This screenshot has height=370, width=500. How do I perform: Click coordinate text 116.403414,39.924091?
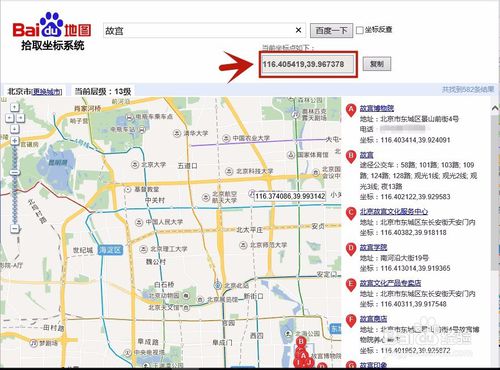(x=415, y=140)
